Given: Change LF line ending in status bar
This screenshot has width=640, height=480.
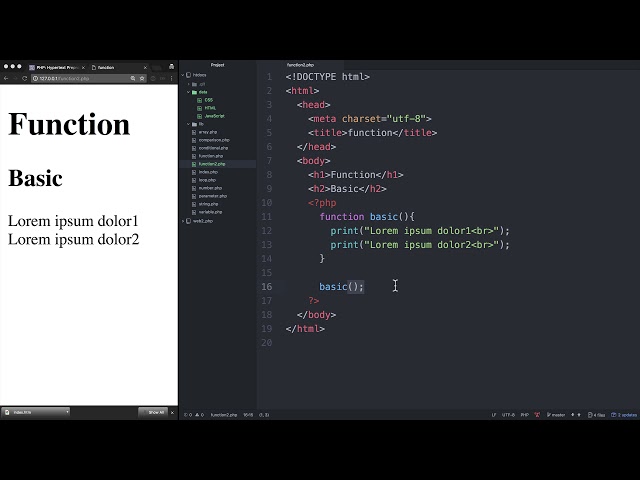Looking at the screenshot, I should [x=494, y=415].
